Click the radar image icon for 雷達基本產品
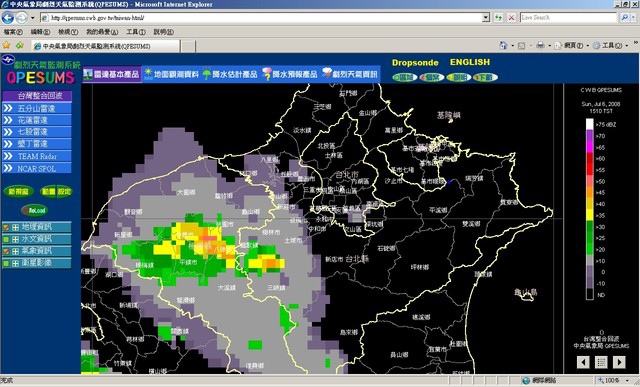640x387 pixels. [x=88, y=74]
